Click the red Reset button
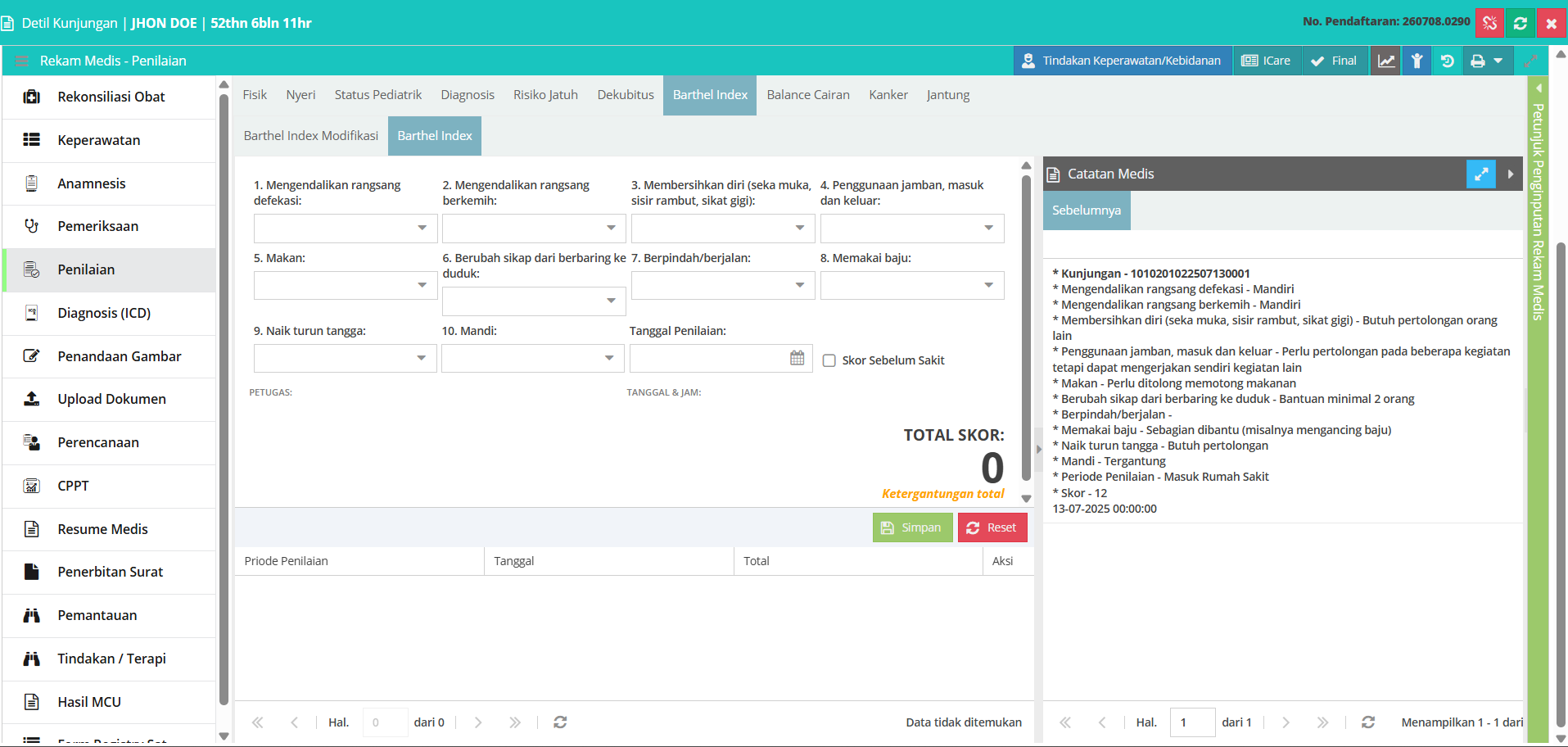This screenshot has height=747, width=1568. (x=992, y=527)
